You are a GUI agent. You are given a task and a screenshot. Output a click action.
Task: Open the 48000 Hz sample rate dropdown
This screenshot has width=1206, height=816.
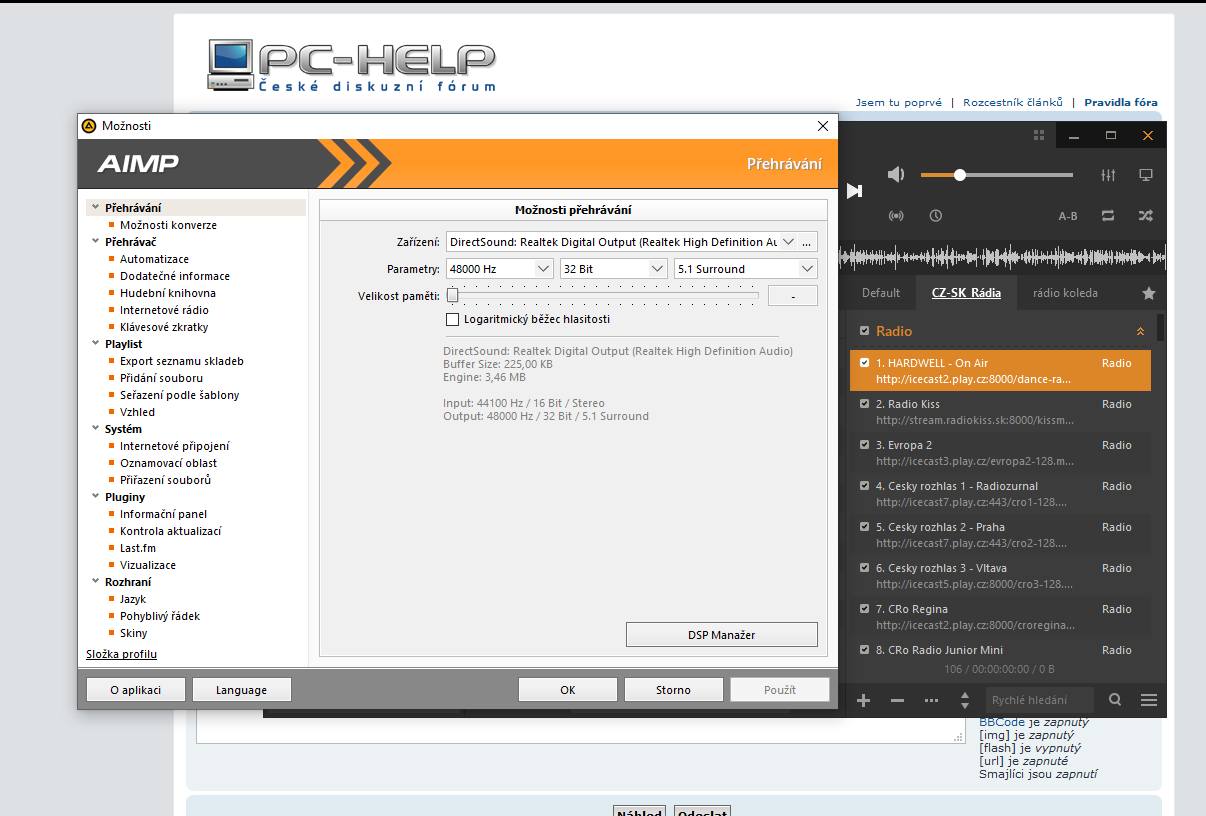coord(500,269)
